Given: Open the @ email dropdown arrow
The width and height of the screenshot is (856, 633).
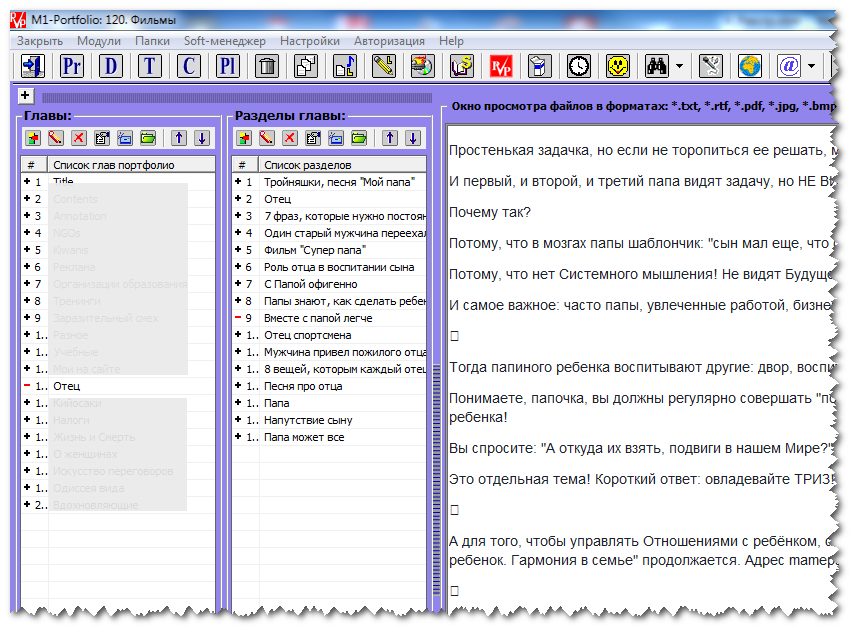Looking at the screenshot, I should click(812, 67).
